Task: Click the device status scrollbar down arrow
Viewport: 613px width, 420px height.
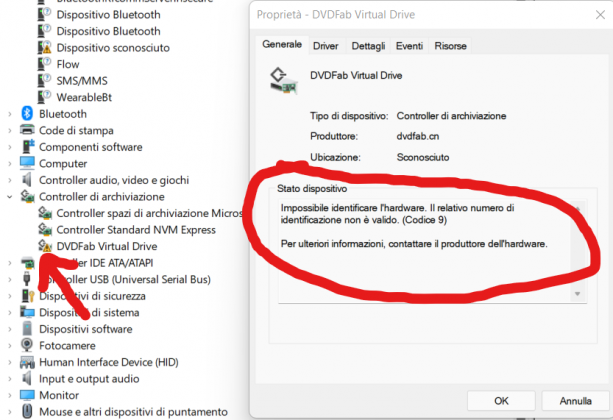Action: tap(579, 295)
